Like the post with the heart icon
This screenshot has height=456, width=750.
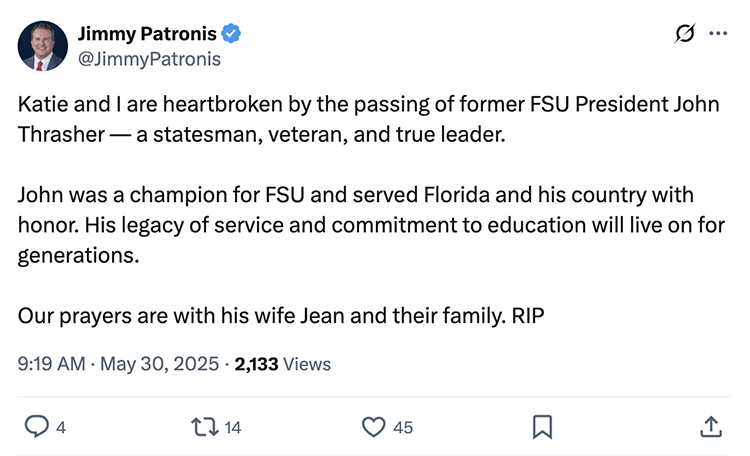pyautogui.click(x=373, y=427)
